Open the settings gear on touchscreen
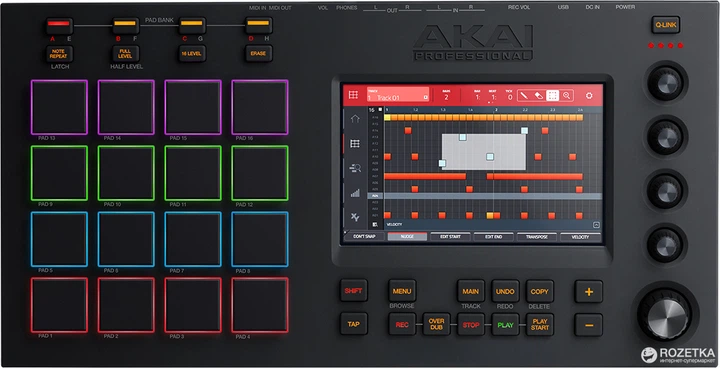This screenshot has width=720, height=368. click(x=589, y=96)
